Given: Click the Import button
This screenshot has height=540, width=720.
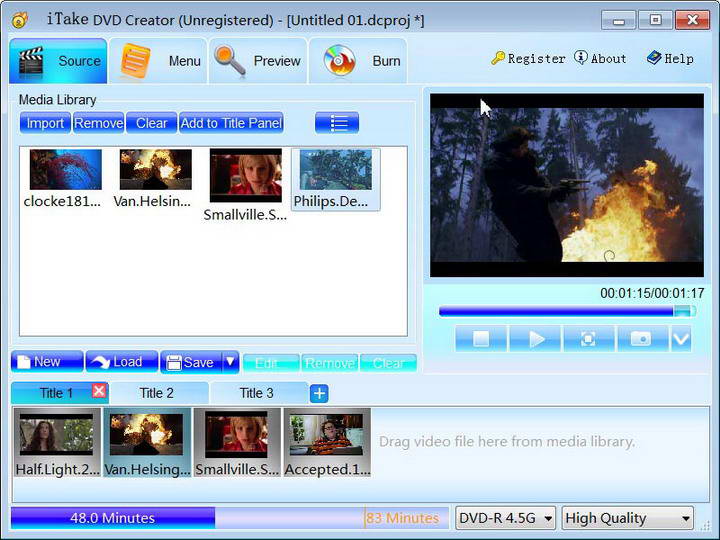Looking at the screenshot, I should 45,123.
